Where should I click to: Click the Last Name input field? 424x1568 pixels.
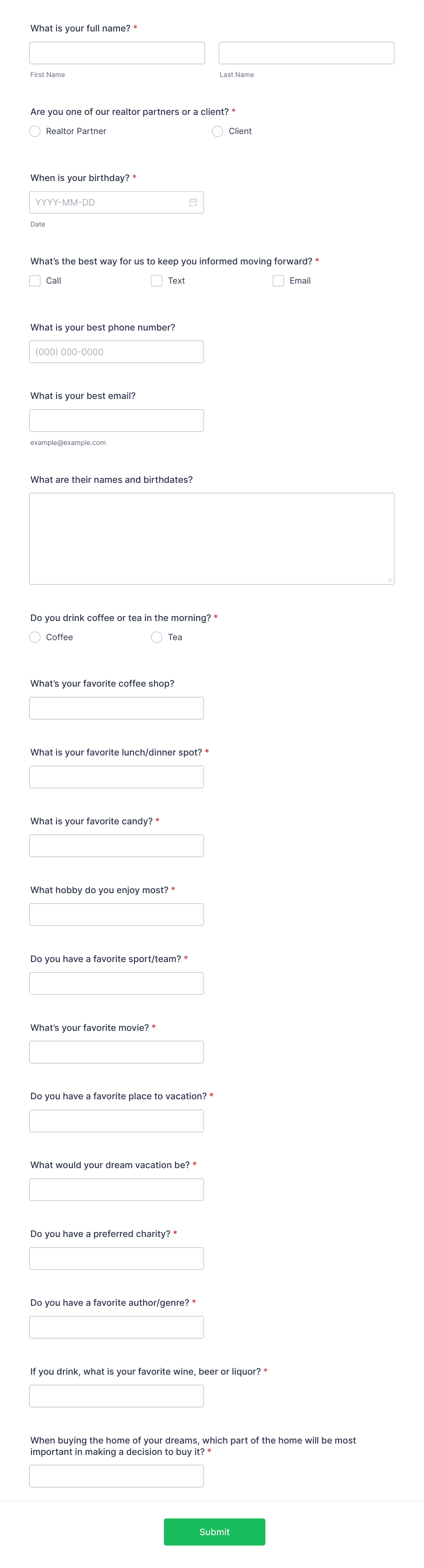(x=306, y=52)
